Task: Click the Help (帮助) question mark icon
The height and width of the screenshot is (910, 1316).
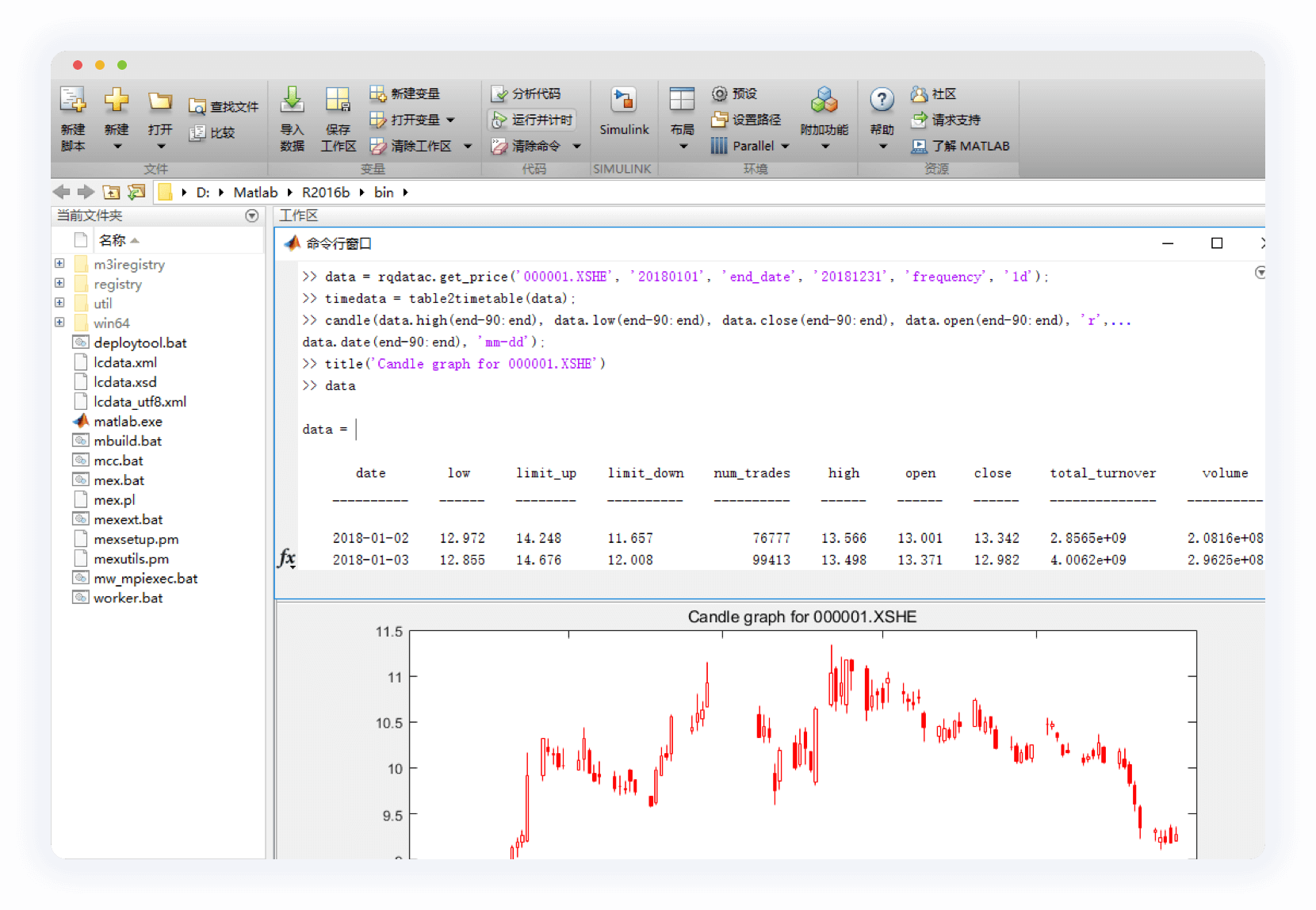Action: tap(882, 101)
